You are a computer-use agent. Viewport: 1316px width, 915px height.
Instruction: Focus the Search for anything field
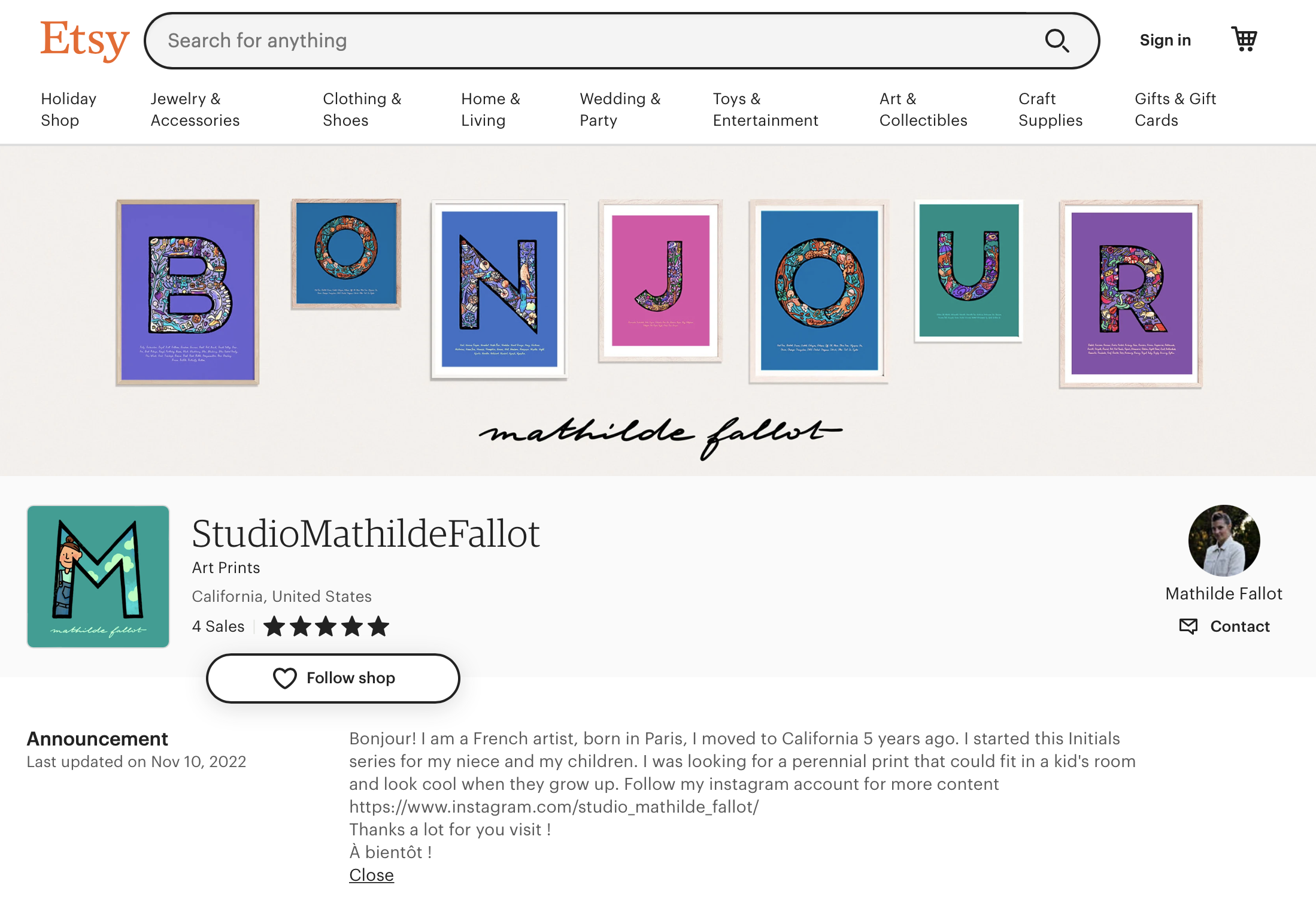point(599,41)
